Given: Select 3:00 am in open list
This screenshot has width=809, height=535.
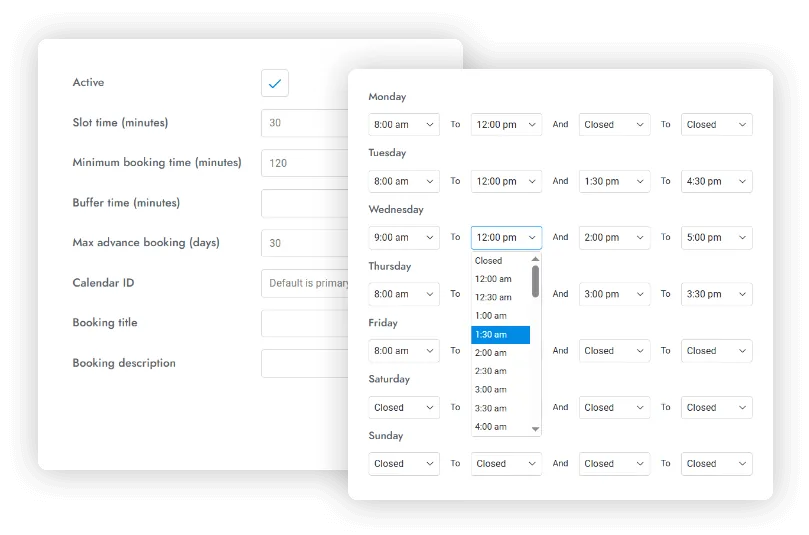Looking at the screenshot, I should coord(500,390).
